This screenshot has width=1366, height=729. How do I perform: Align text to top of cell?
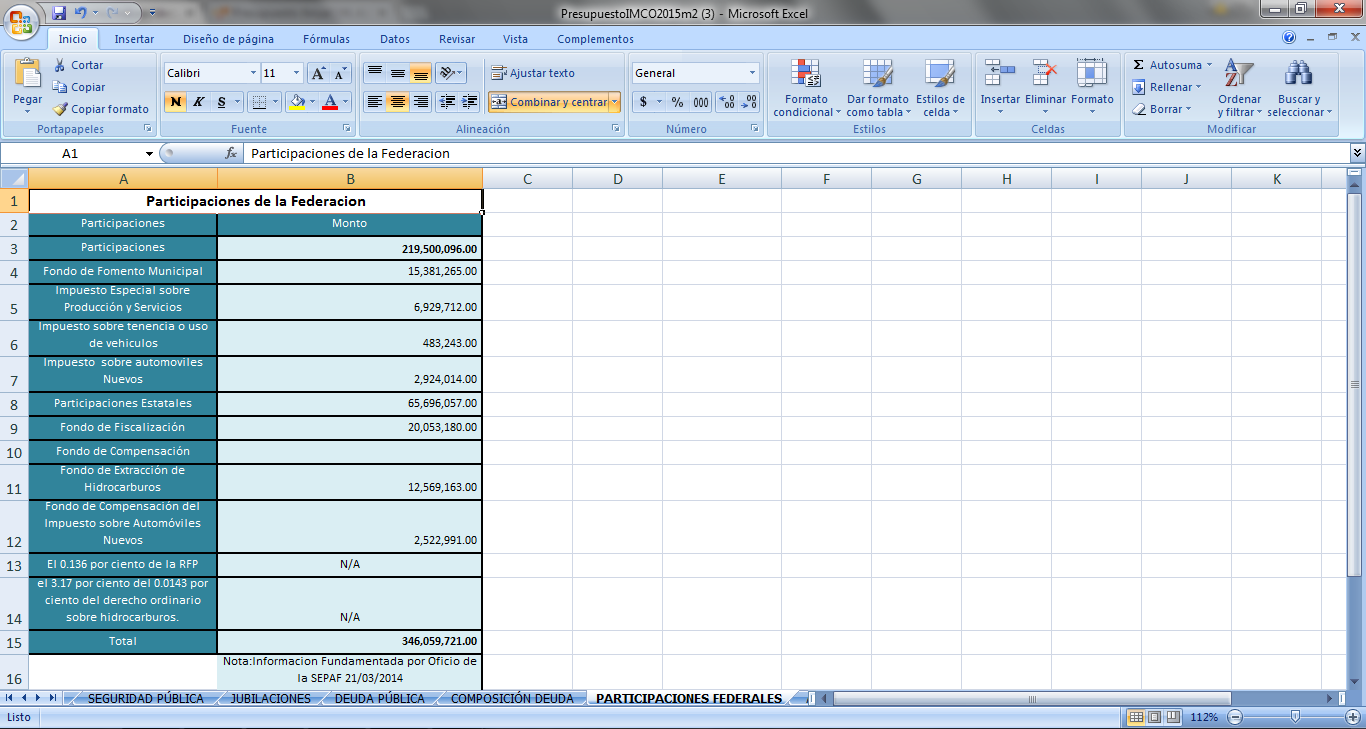(x=374, y=73)
